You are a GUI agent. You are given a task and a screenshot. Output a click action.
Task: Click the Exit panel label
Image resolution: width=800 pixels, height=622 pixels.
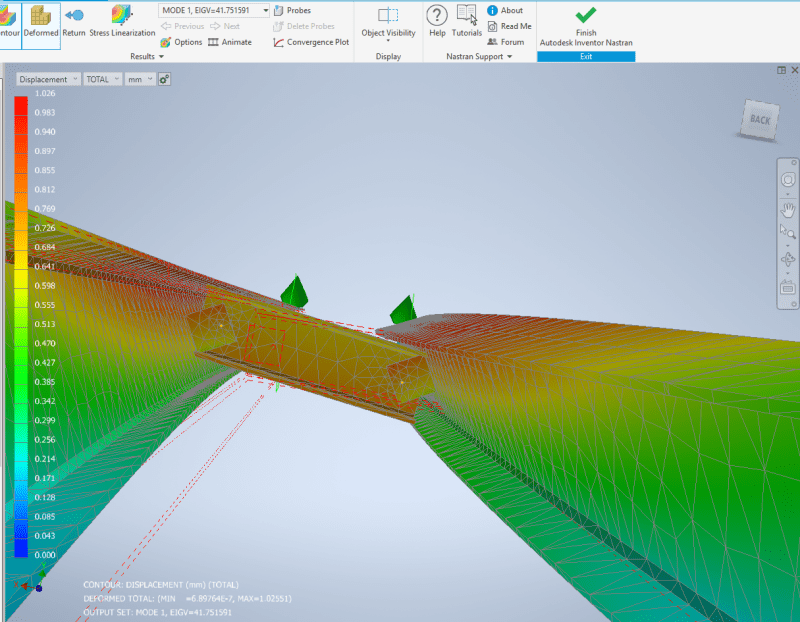coord(586,57)
